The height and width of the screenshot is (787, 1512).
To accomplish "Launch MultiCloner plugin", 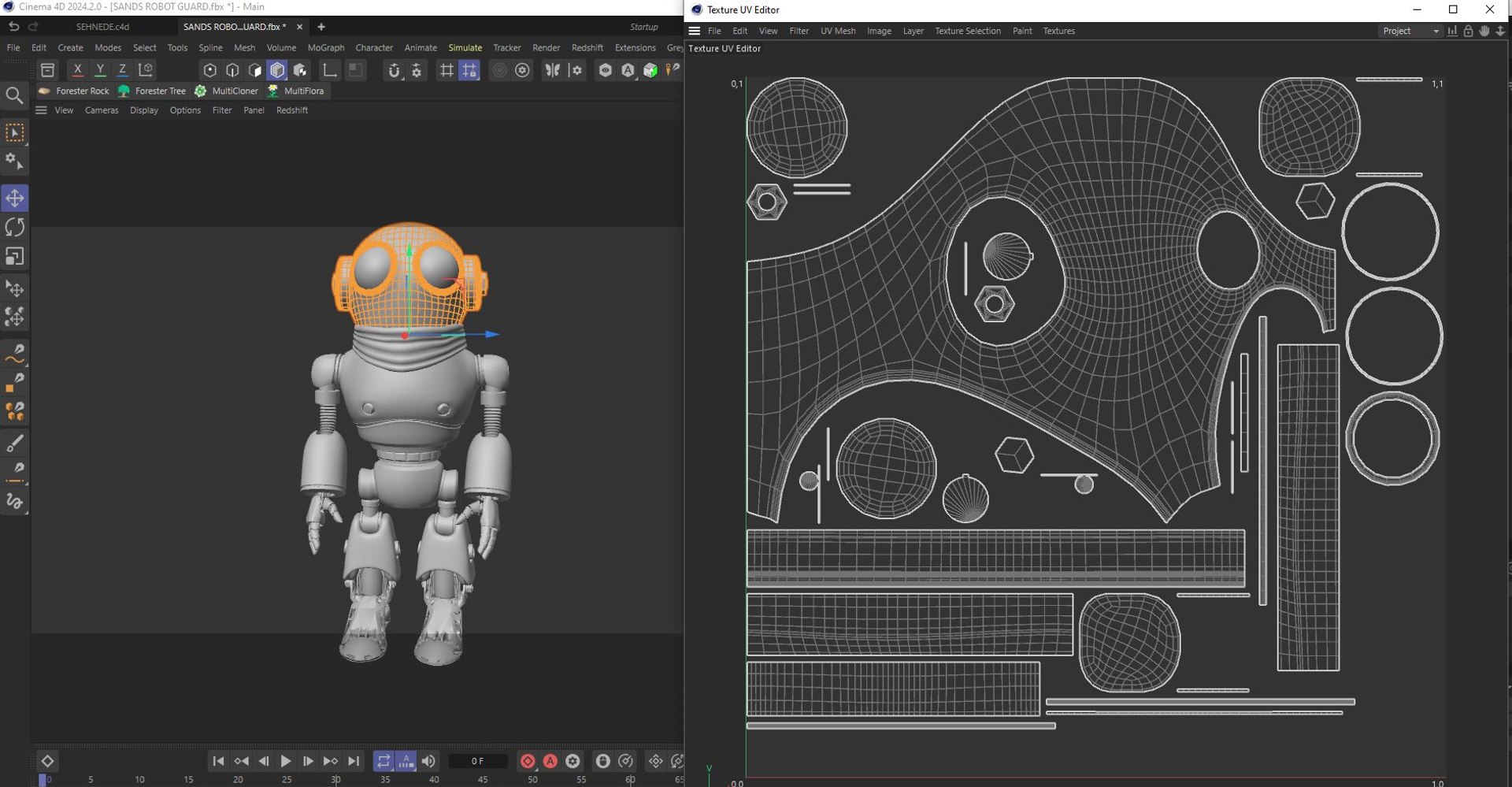I will pyautogui.click(x=227, y=91).
